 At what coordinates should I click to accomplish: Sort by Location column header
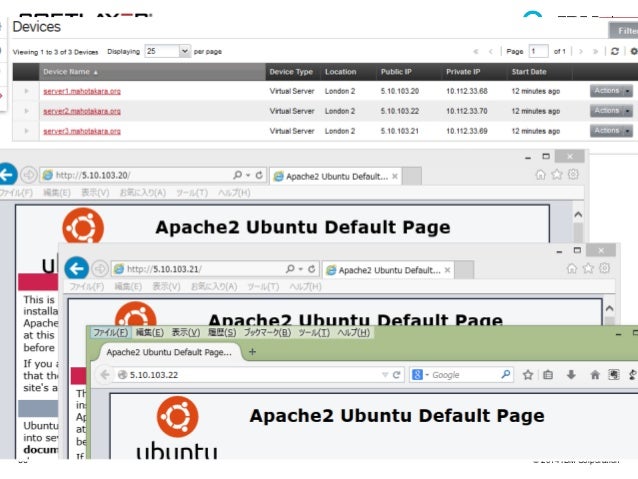(341, 72)
